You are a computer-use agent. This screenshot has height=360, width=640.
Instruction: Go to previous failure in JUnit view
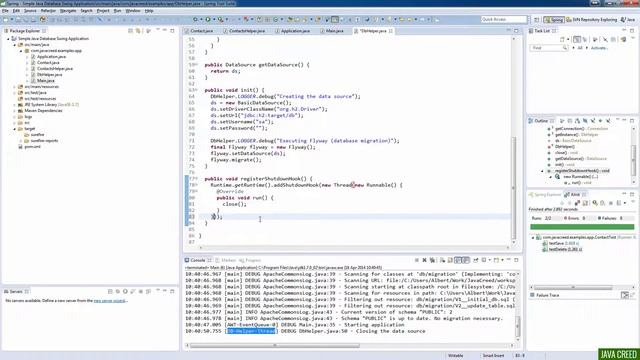569,203
